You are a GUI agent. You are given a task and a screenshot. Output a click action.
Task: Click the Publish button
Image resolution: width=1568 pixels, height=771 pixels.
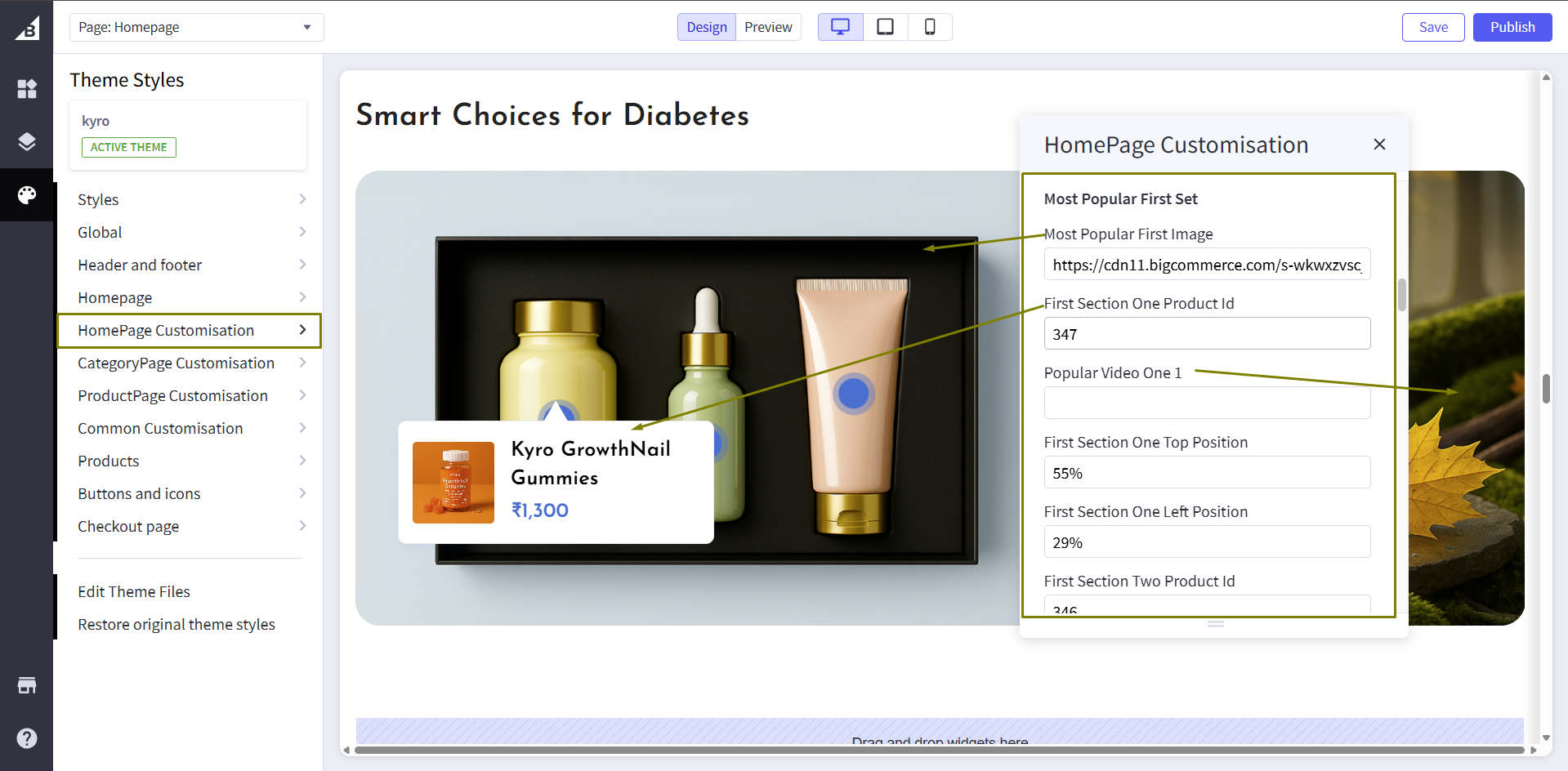(1512, 27)
